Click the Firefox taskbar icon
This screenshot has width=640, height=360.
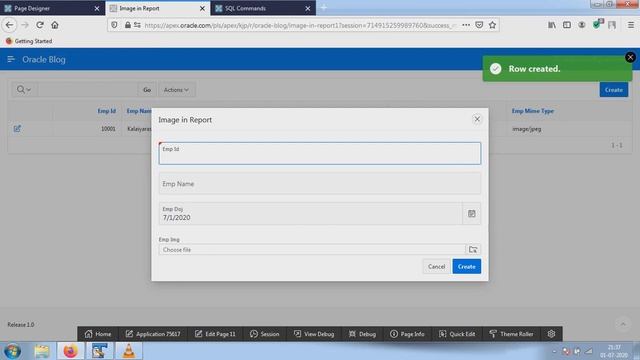point(71,351)
